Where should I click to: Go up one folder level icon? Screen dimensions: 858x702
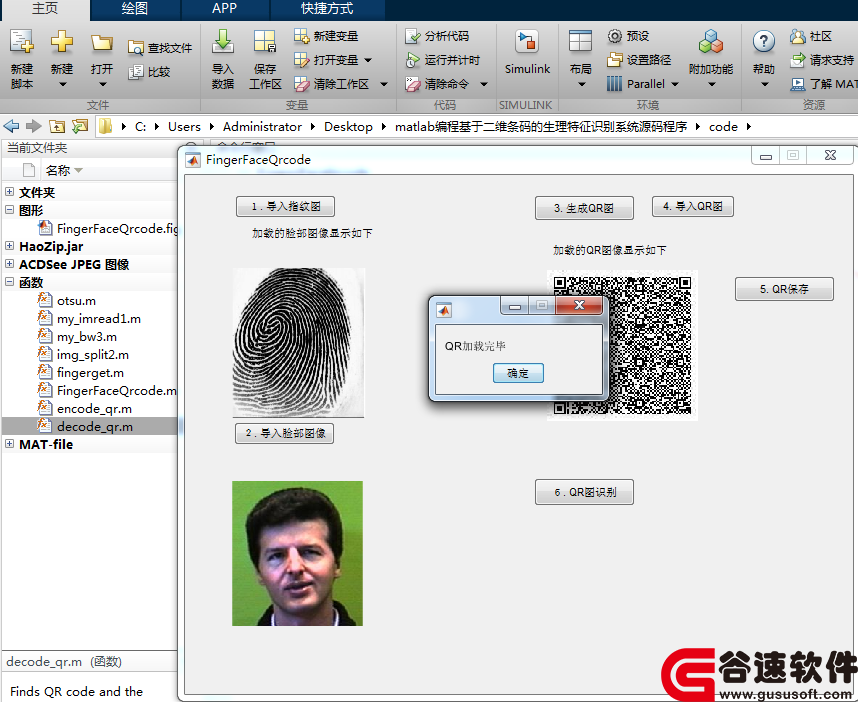pos(56,126)
